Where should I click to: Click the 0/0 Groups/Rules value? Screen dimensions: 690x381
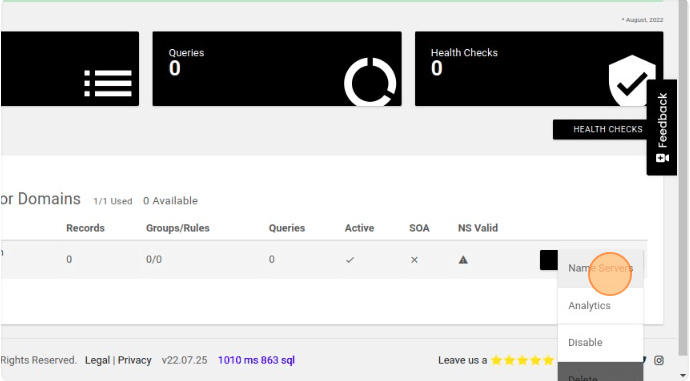pyautogui.click(x=154, y=260)
